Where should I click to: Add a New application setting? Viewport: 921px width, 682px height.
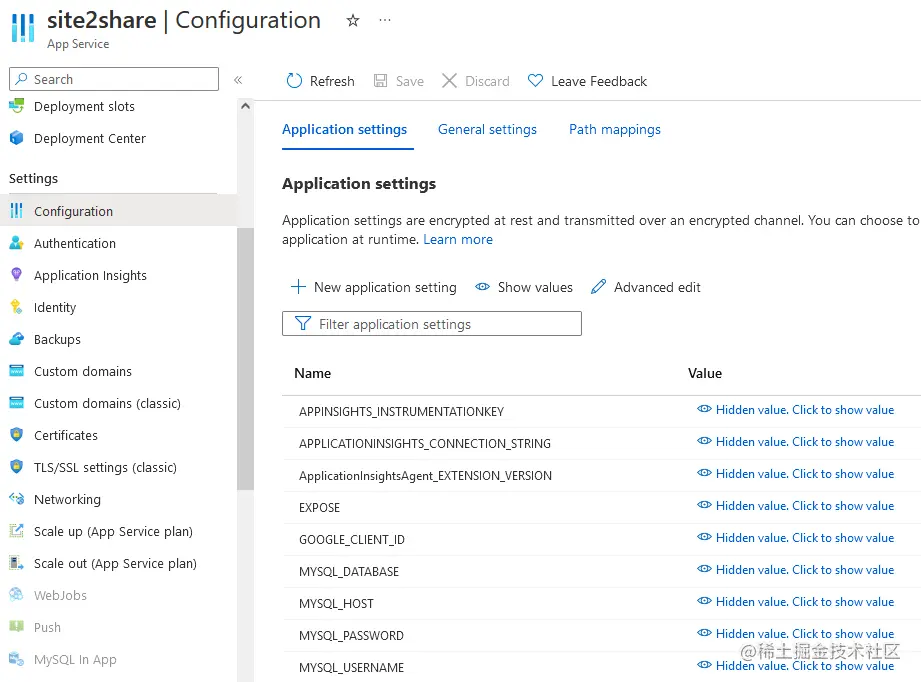[372, 287]
